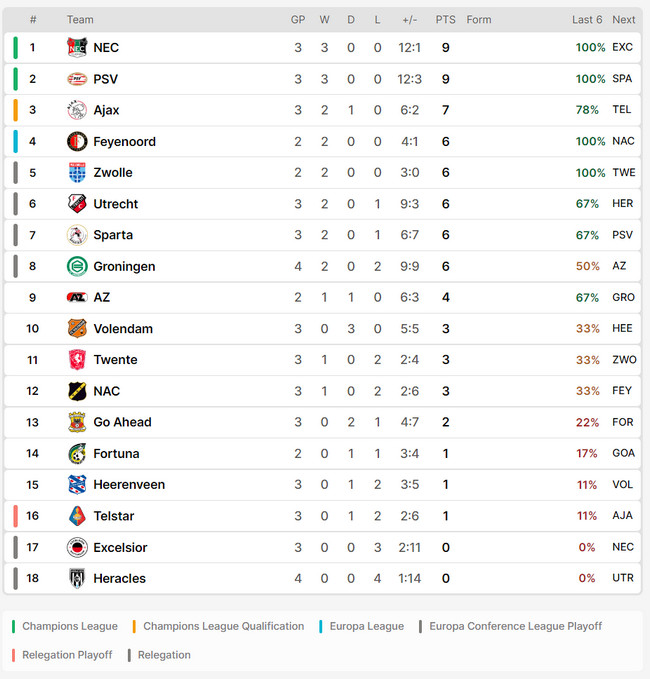This screenshot has height=679, width=650.
Task: Click the Relegation Playoff legend marker
Action: tap(14, 655)
